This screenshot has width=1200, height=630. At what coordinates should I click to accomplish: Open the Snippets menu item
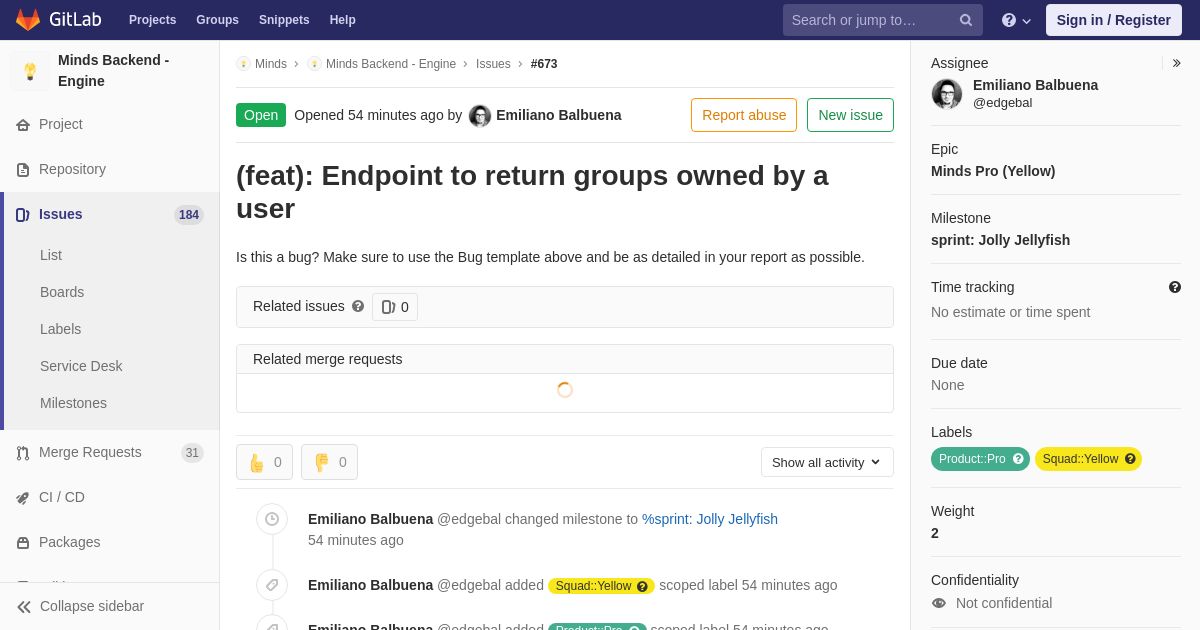pos(284,20)
